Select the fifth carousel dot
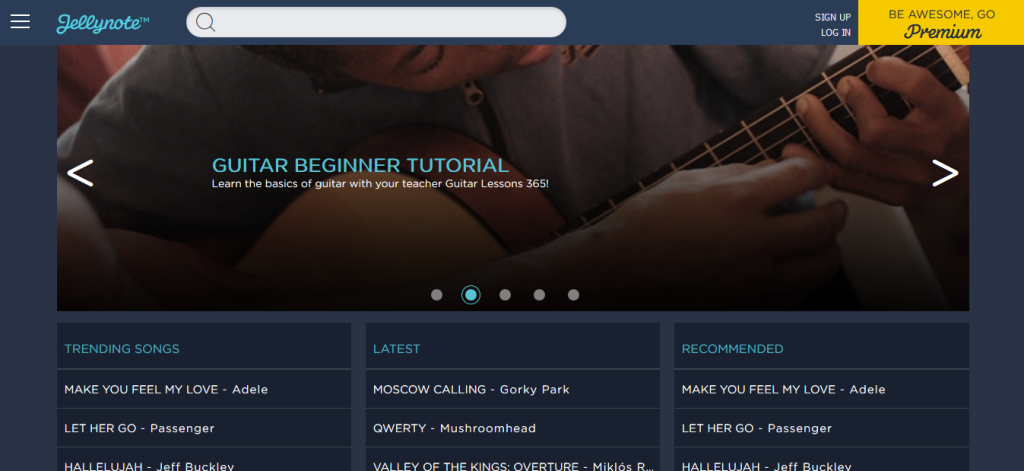The width and height of the screenshot is (1024, 471). coord(573,295)
